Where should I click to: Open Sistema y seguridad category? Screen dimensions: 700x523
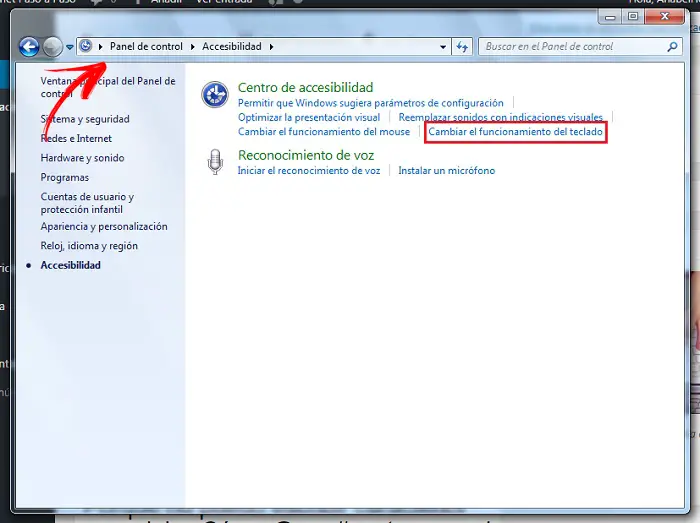[x=85, y=119]
